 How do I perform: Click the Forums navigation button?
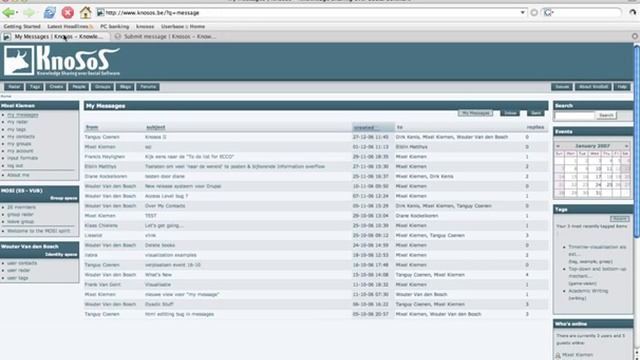click(x=148, y=87)
